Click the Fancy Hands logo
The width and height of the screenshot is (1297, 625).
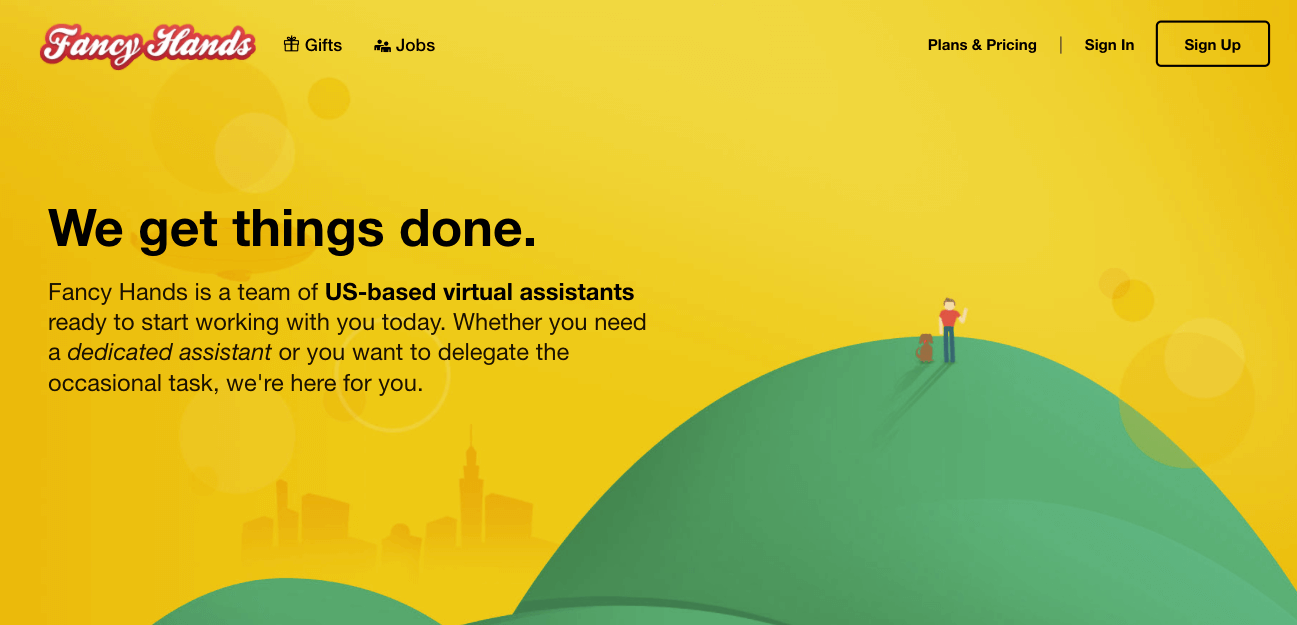(148, 45)
